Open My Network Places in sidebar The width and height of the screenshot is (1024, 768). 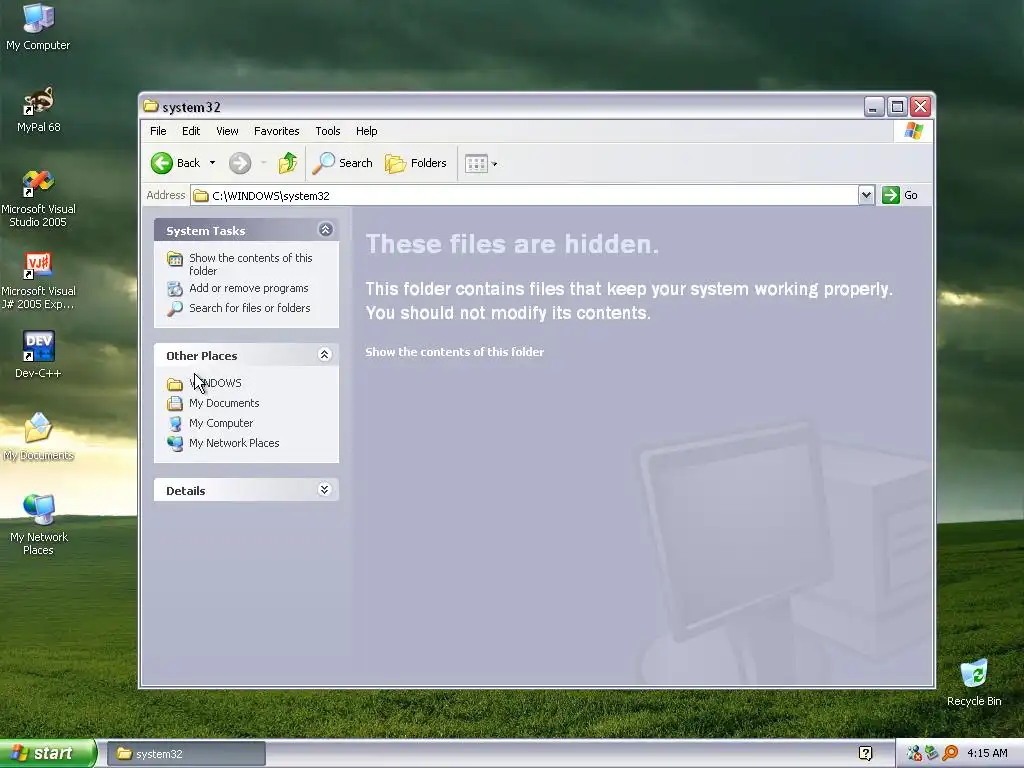click(223, 443)
